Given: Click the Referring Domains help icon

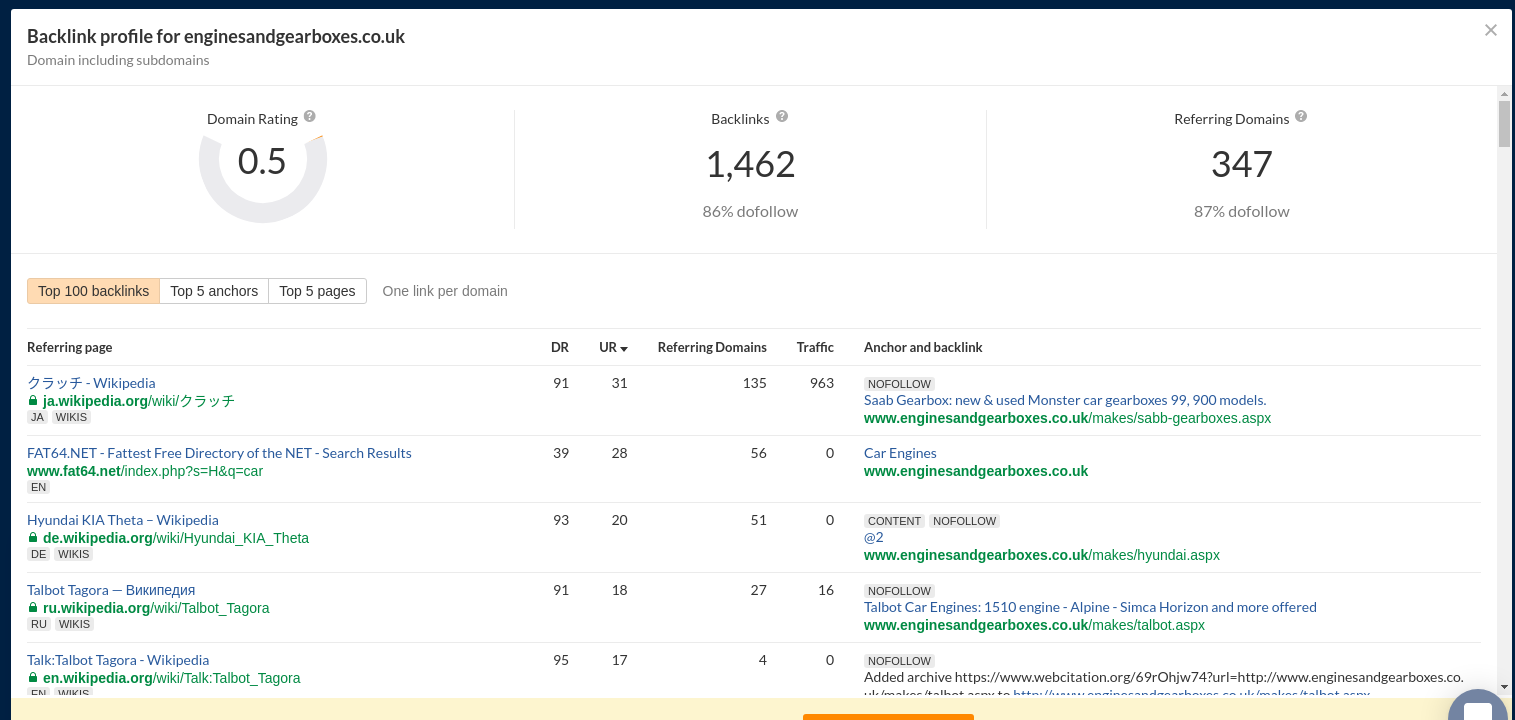Looking at the screenshot, I should tap(1301, 117).
